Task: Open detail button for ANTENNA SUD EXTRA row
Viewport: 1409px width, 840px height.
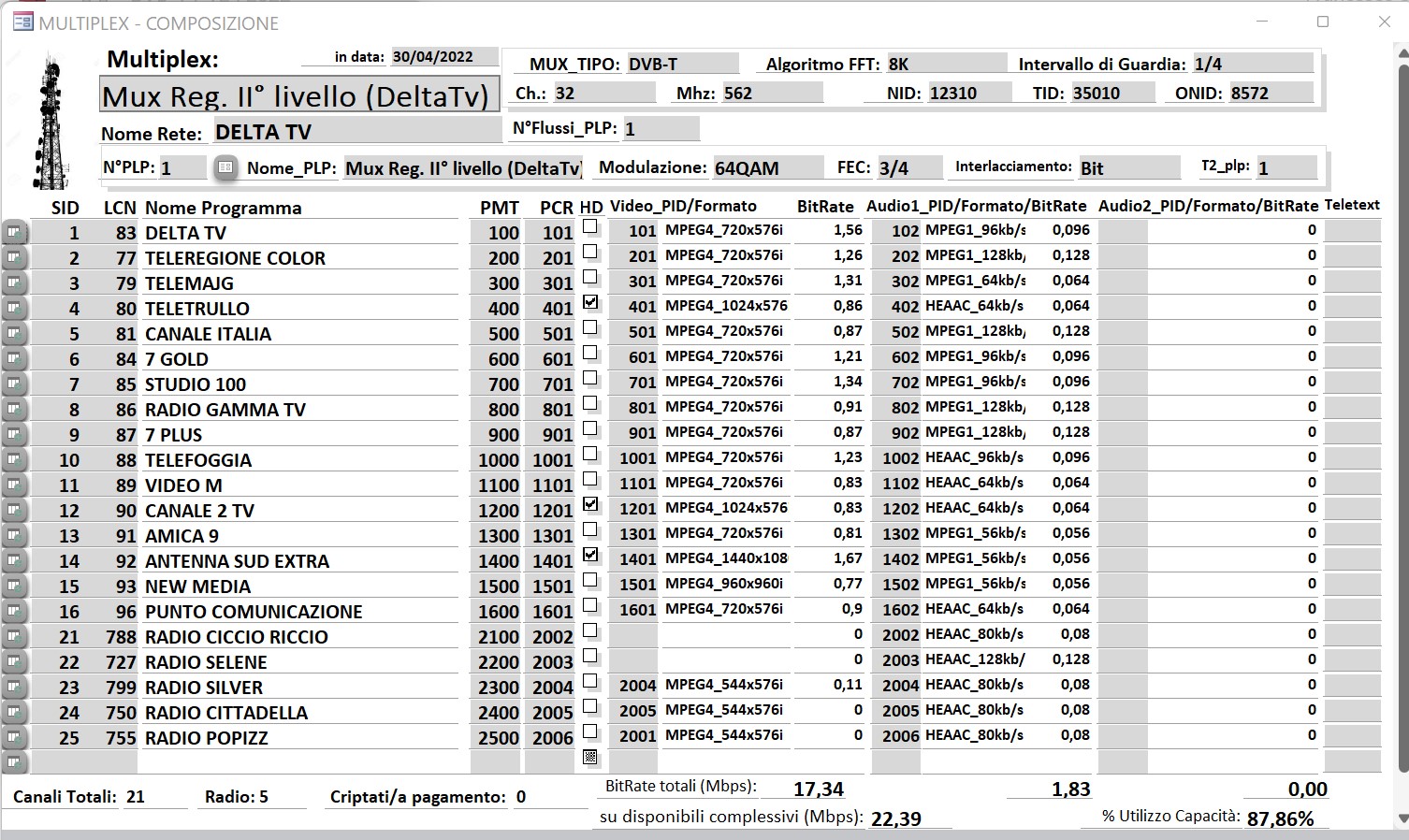Action: 15,561
